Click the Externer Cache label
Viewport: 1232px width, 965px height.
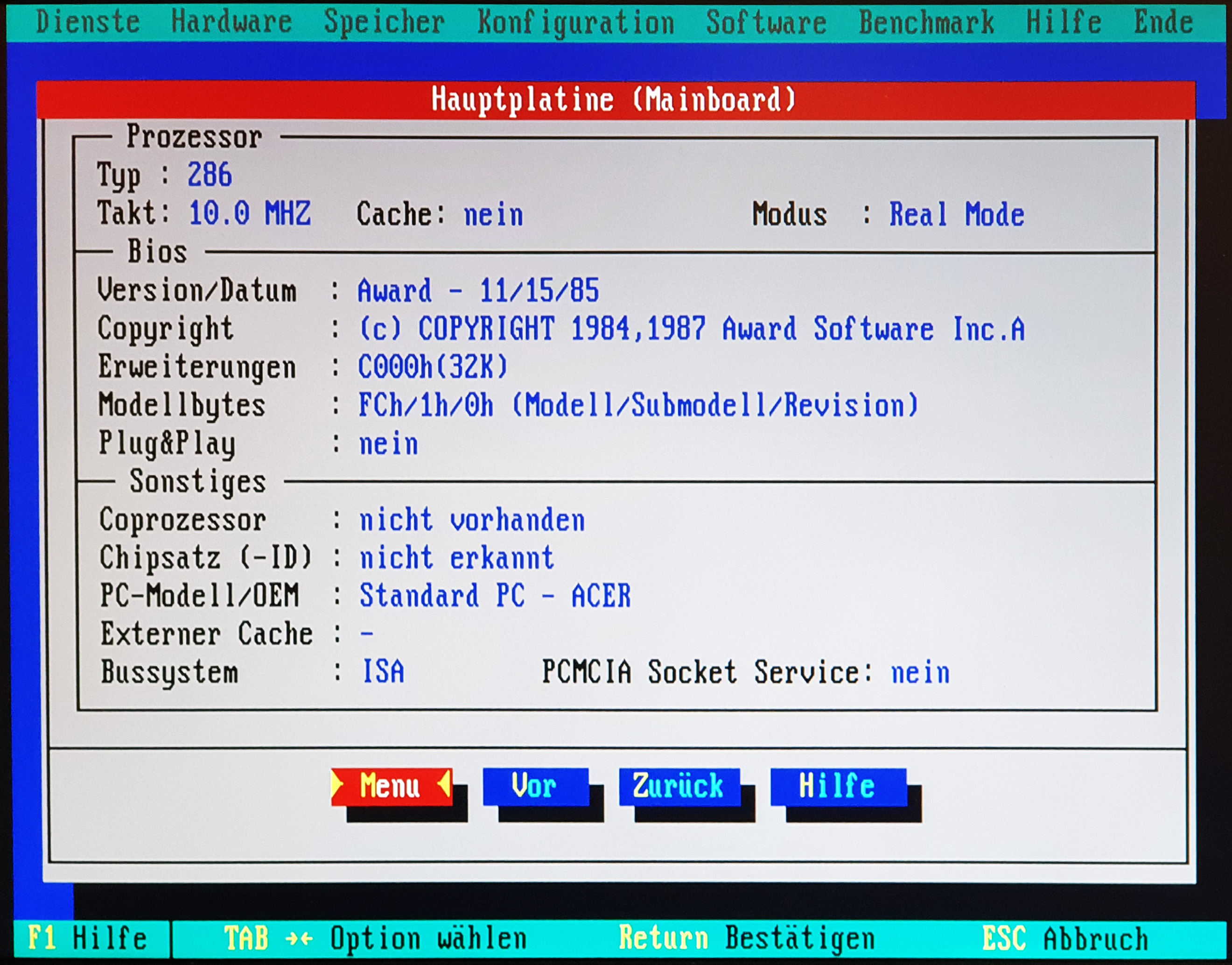pos(207,634)
